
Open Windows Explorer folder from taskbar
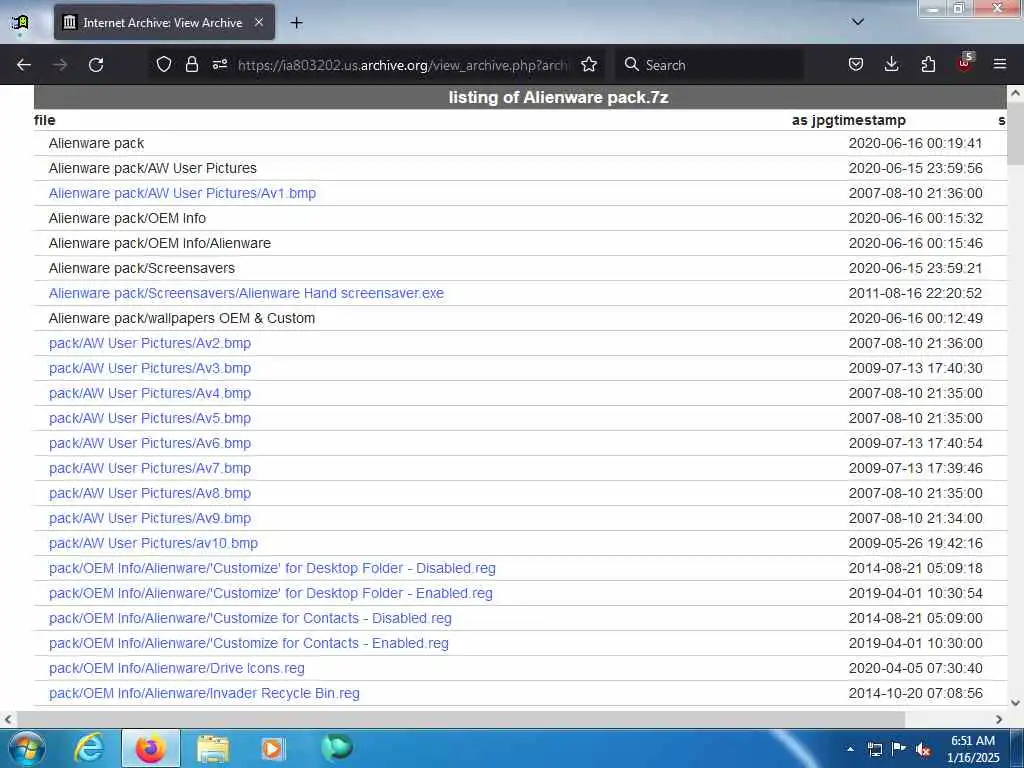click(x=213, y=748)
